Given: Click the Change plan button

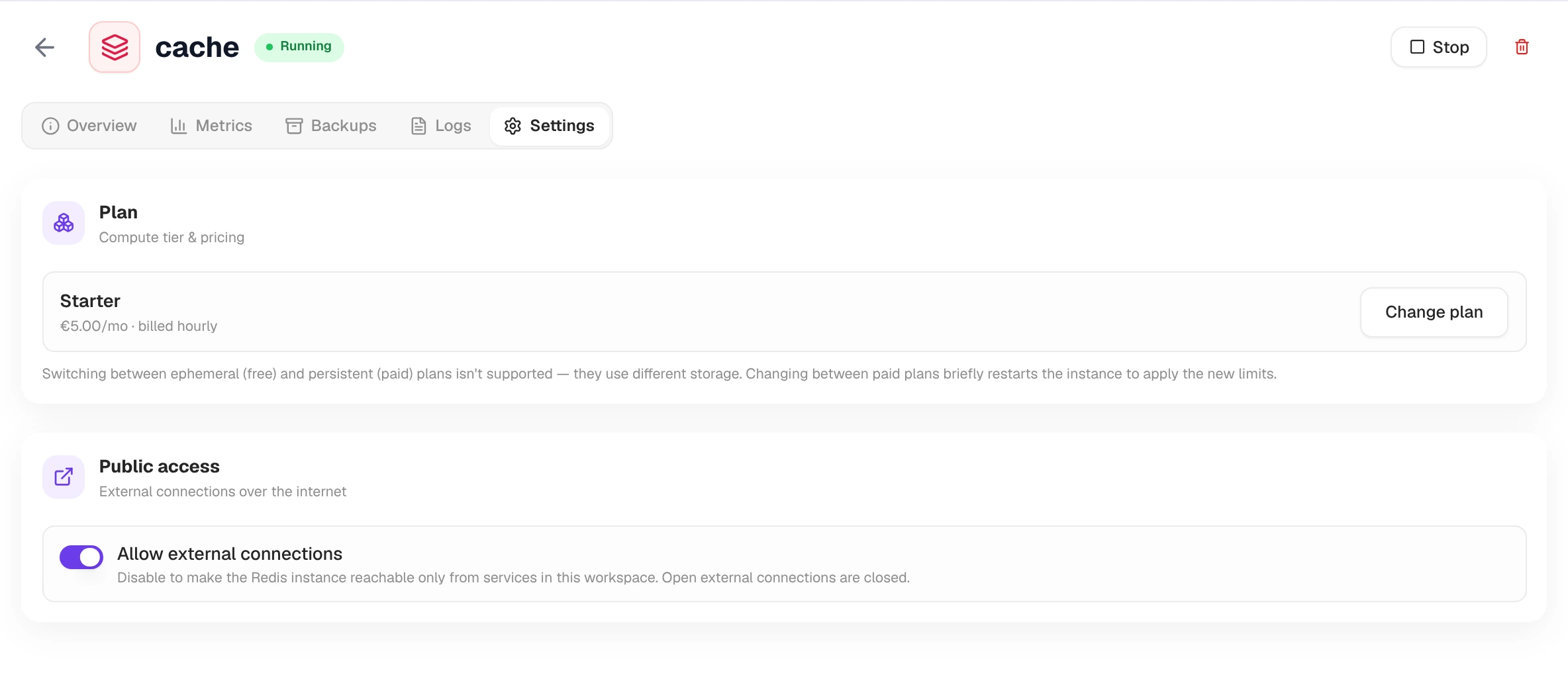Looking at the screenshot, I should [x=1434, y=312].
